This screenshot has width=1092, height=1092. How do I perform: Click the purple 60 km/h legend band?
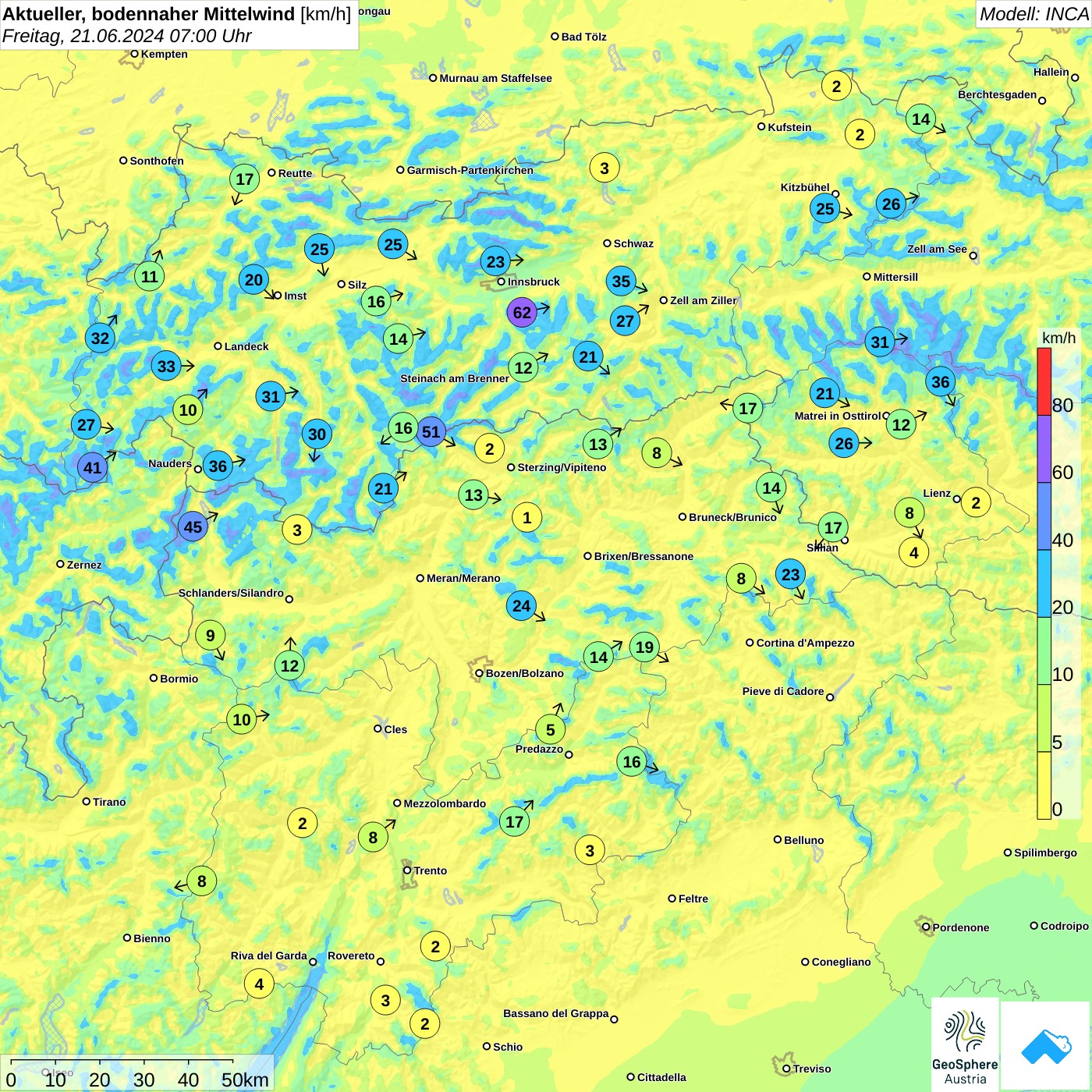click(x=1044, y=449)
